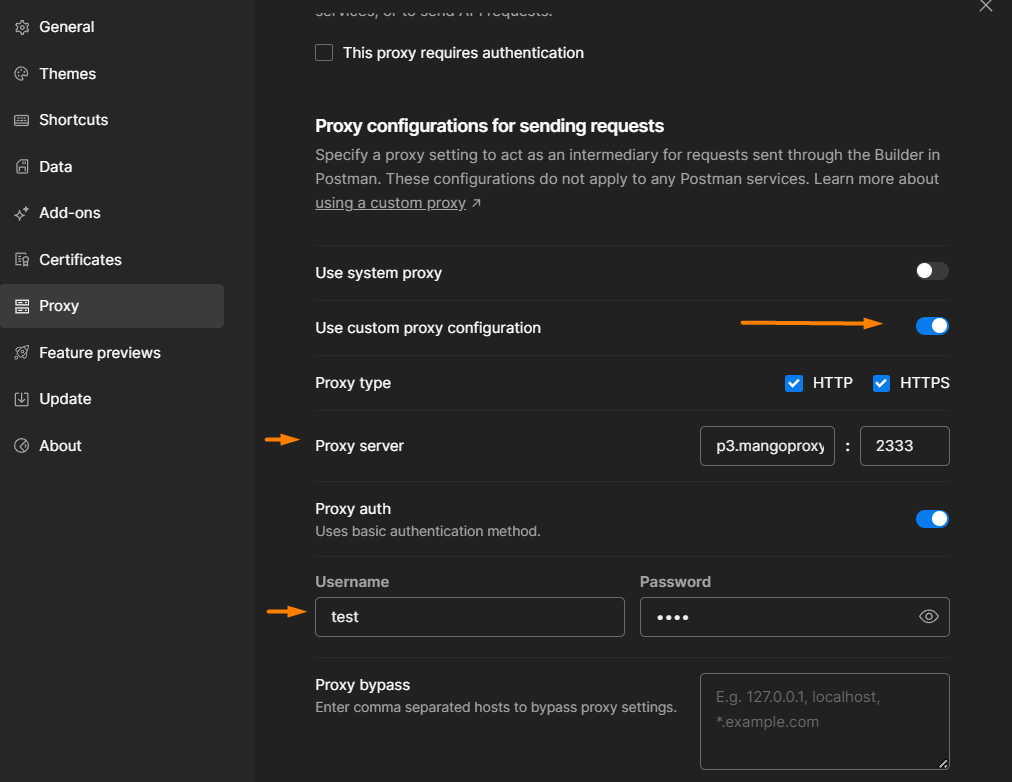The image size is (1012, 782).
Task: Click the Themes palette icon
Action: 22,74
